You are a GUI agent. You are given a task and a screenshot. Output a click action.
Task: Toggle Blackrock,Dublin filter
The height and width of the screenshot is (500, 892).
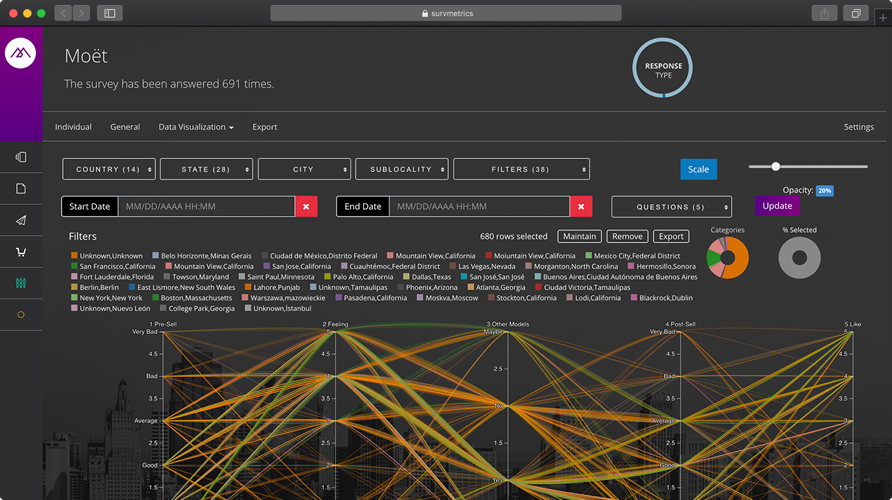[x=662, y=297]
